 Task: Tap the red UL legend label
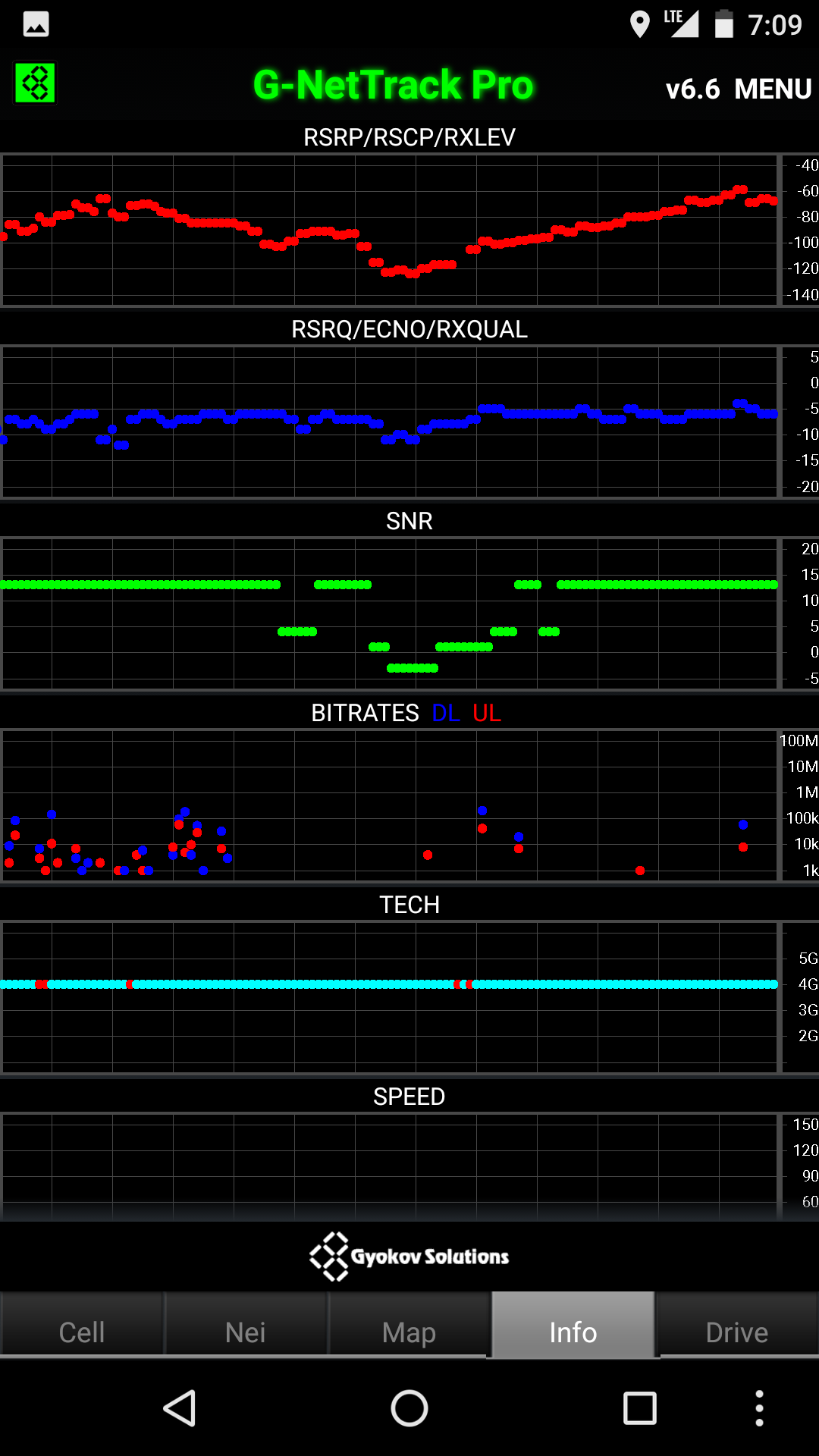click(x=487, y=713)
